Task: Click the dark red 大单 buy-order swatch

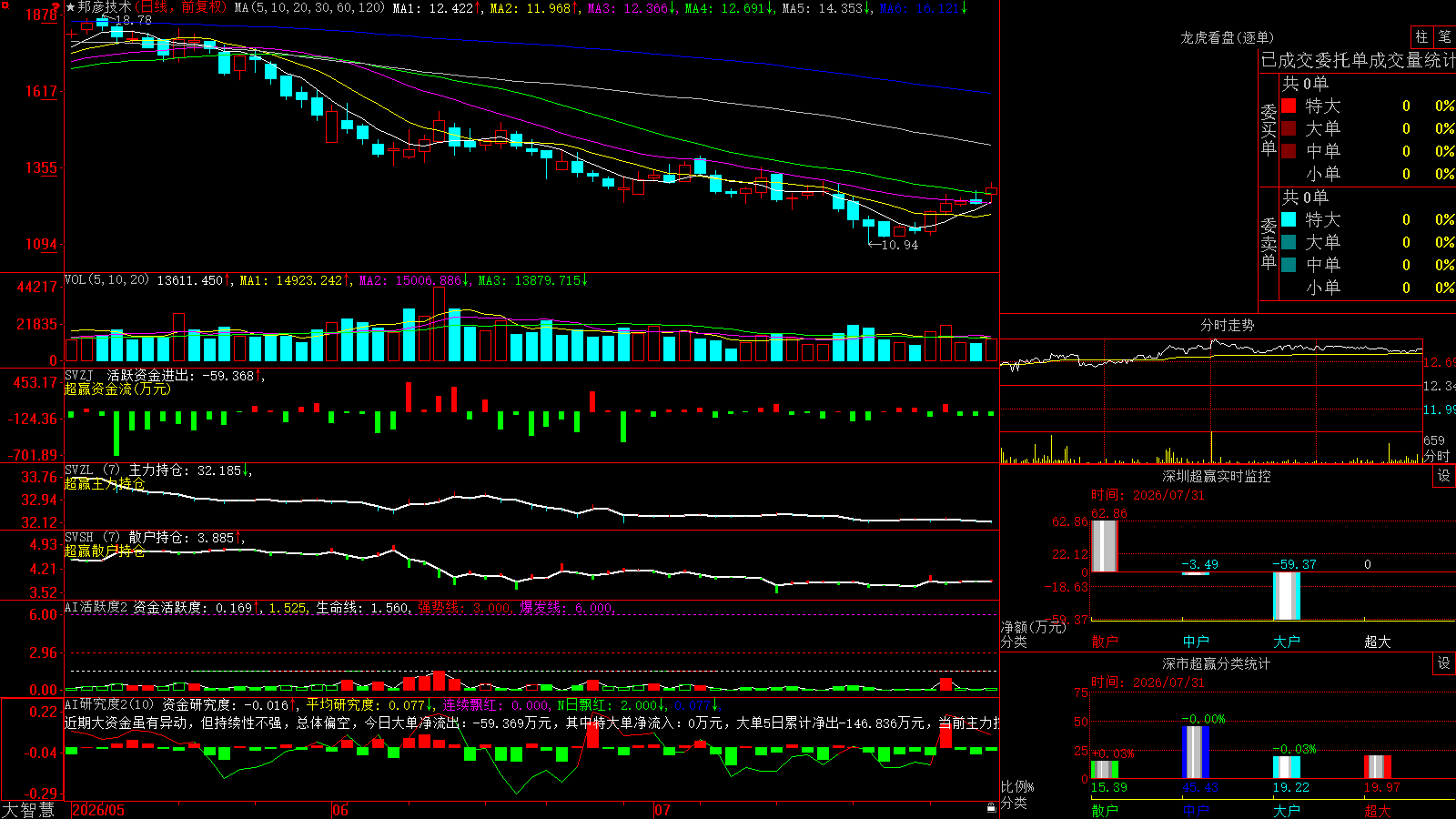Action: click(x=1289, y=128)
